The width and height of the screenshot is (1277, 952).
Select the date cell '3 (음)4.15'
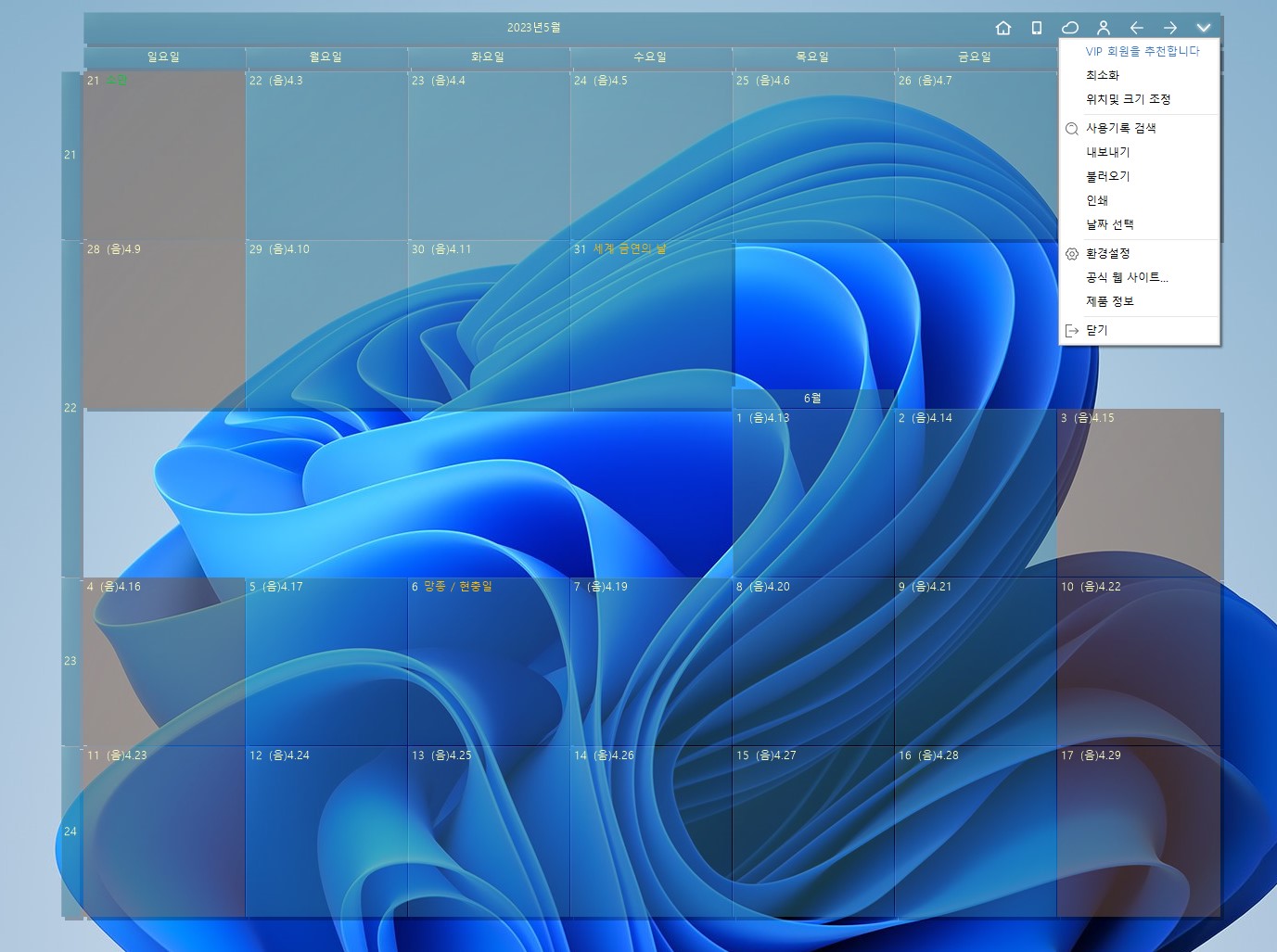click(x=1140, y=493)
